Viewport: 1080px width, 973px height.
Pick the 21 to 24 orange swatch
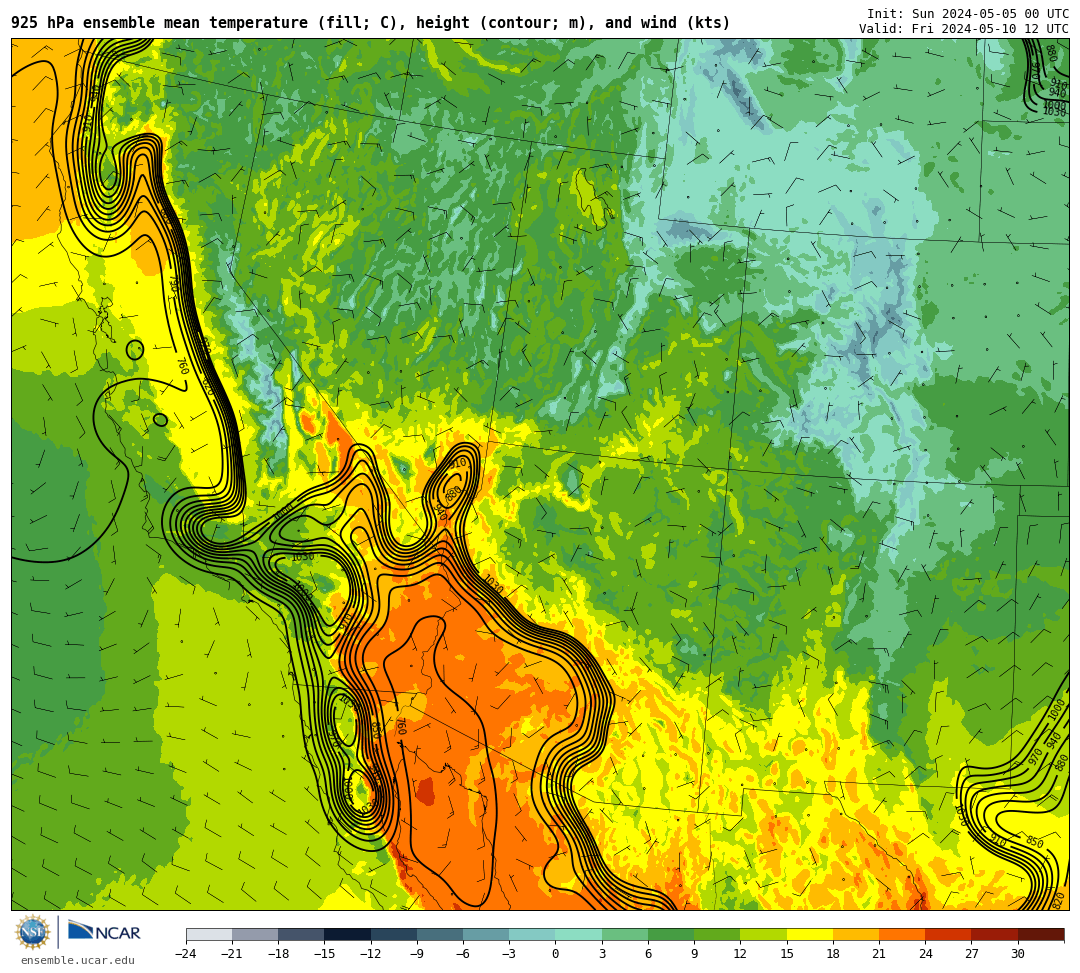click(x=902, y=934)
